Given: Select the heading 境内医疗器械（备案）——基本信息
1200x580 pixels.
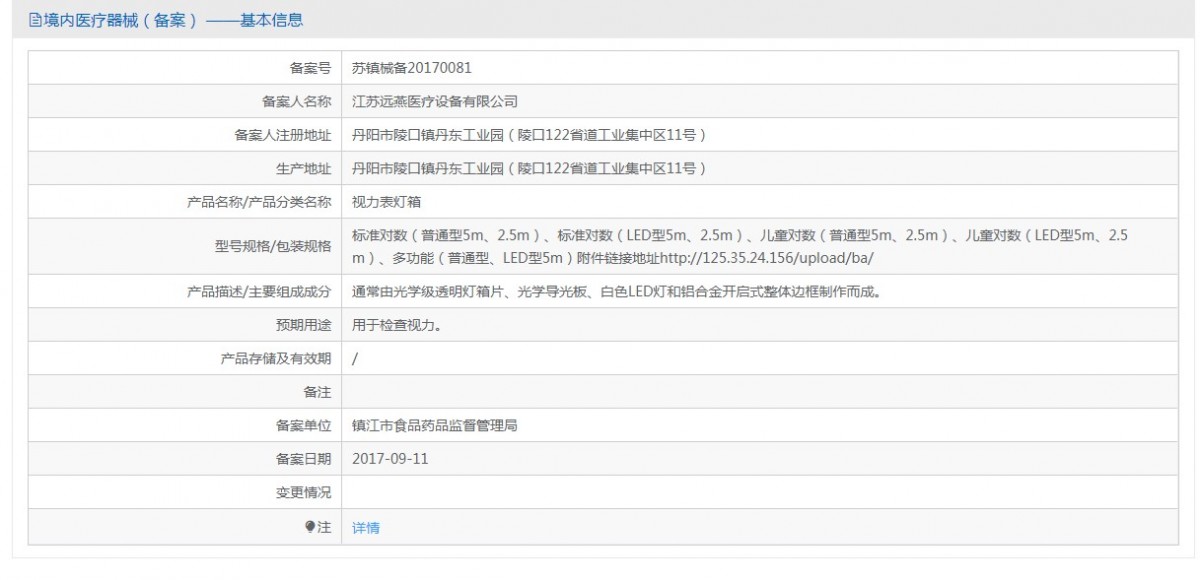Looking at the screenshot, I should (x=174, y=19).
